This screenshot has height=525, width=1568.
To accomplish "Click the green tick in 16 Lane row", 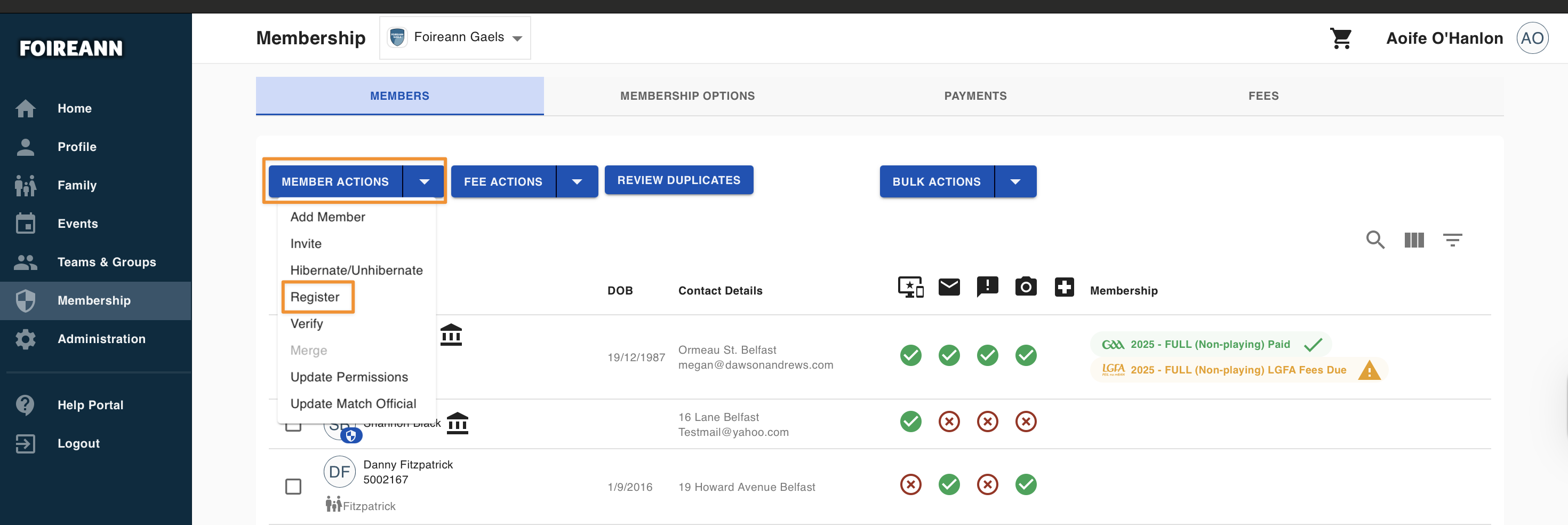I will click(910, 421).
